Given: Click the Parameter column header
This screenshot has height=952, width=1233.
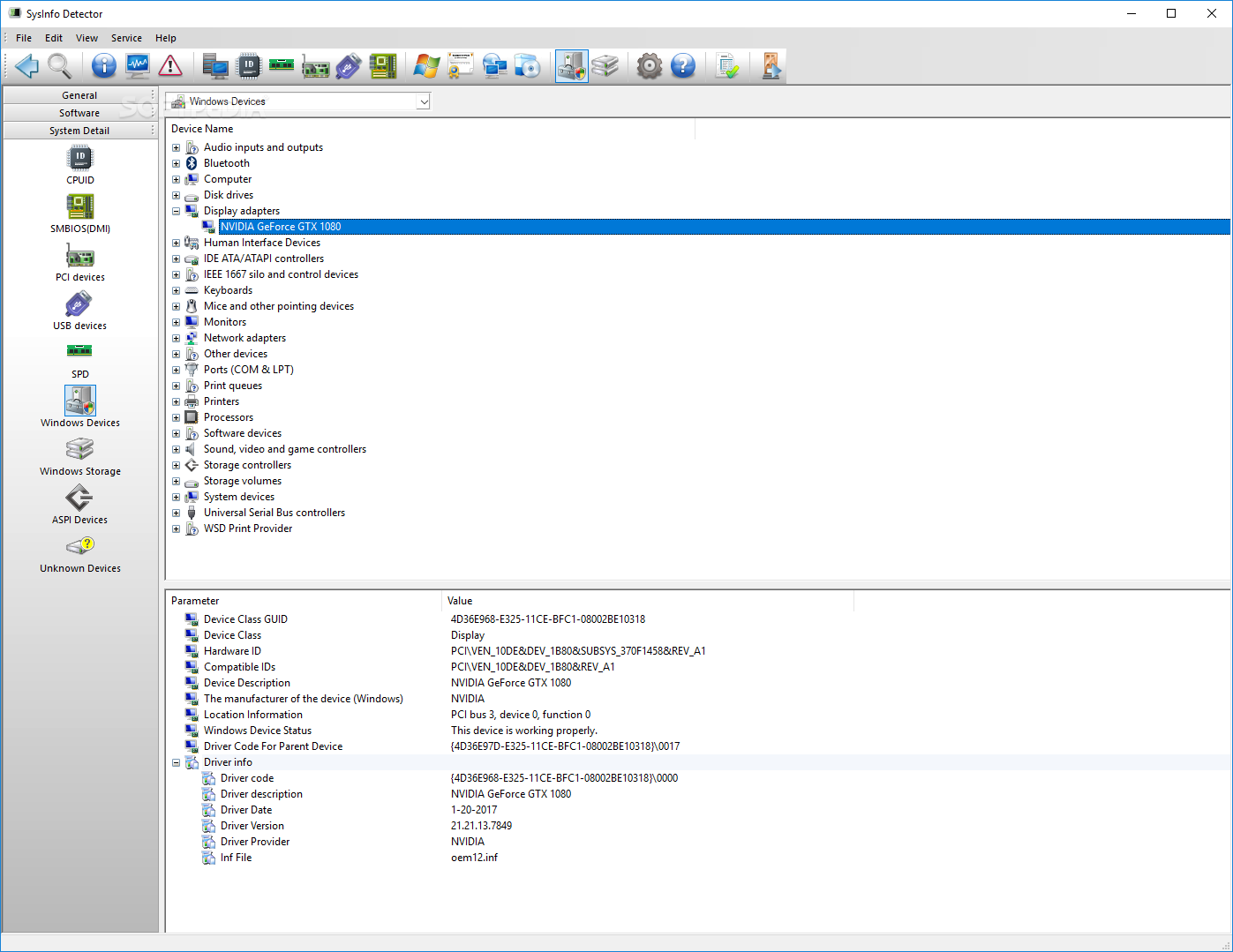Looking at the screenshot, I should pyautogui.click(x=304, y=601).
